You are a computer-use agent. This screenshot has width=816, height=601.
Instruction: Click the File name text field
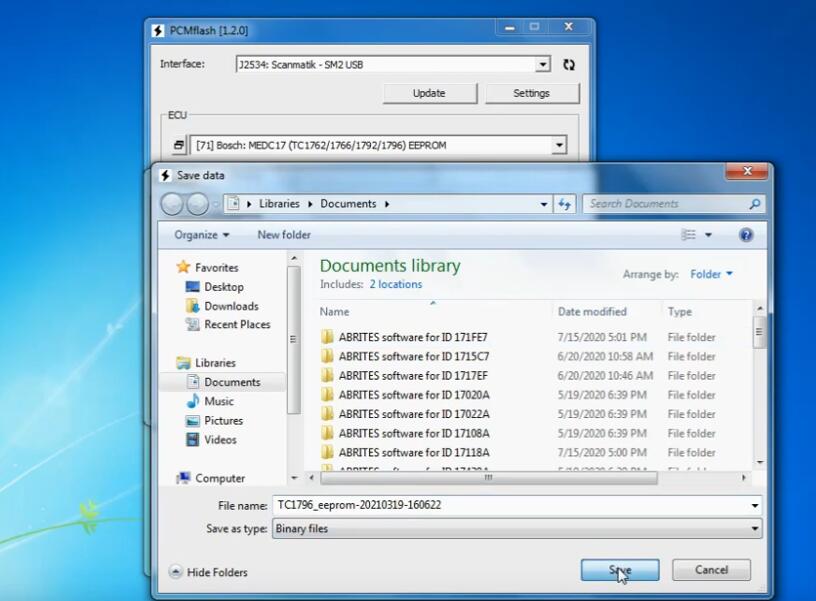coord(510,505)
